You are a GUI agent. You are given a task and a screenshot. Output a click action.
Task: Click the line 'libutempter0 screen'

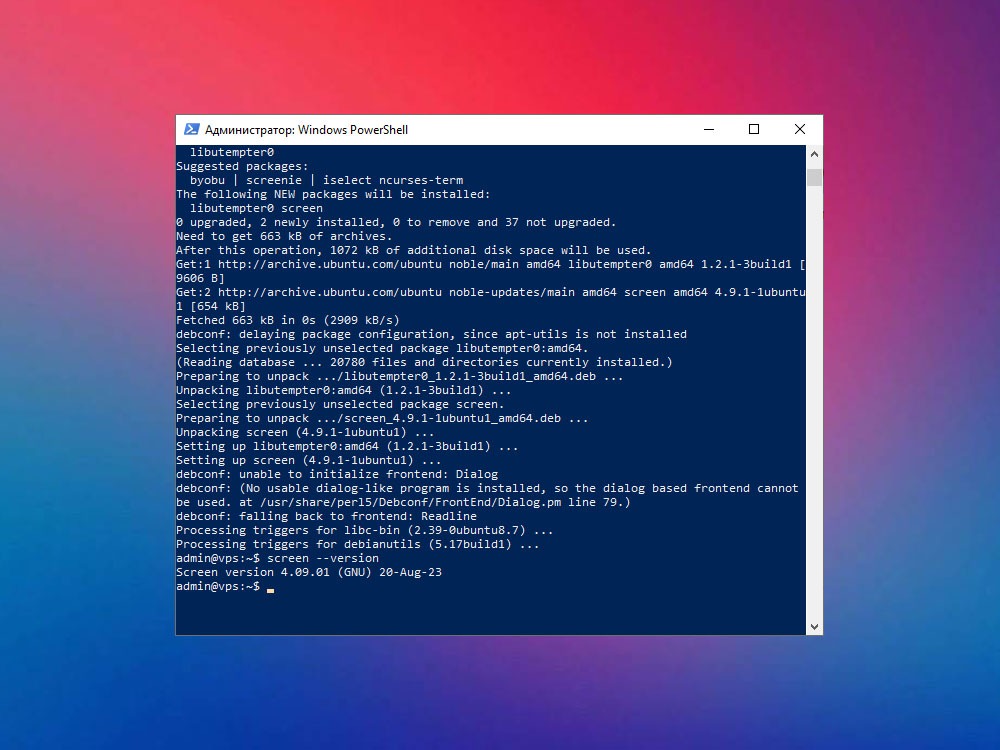256,209
